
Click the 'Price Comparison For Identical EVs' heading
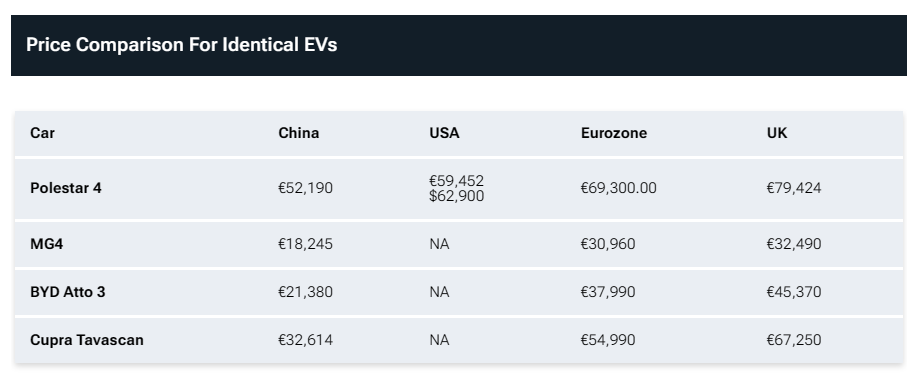point(182,45)
